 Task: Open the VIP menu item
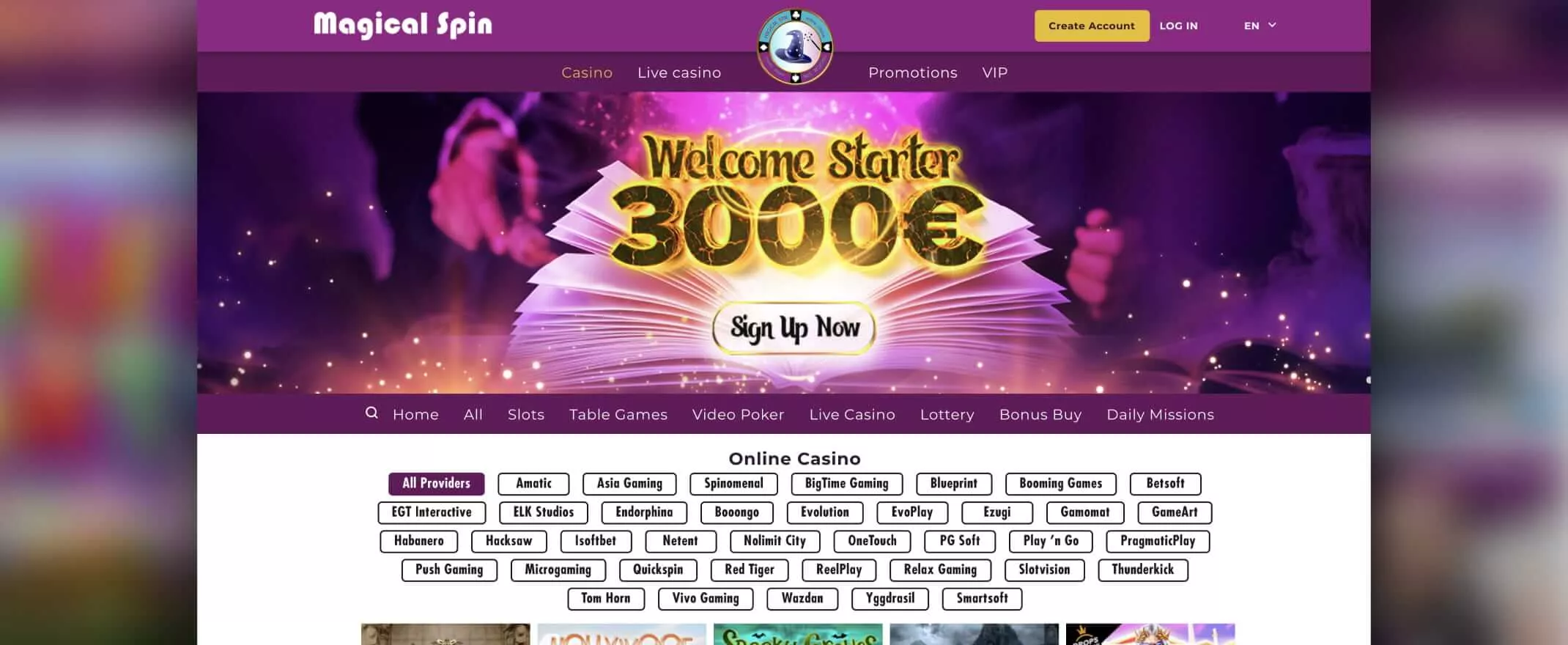(995, 73)
